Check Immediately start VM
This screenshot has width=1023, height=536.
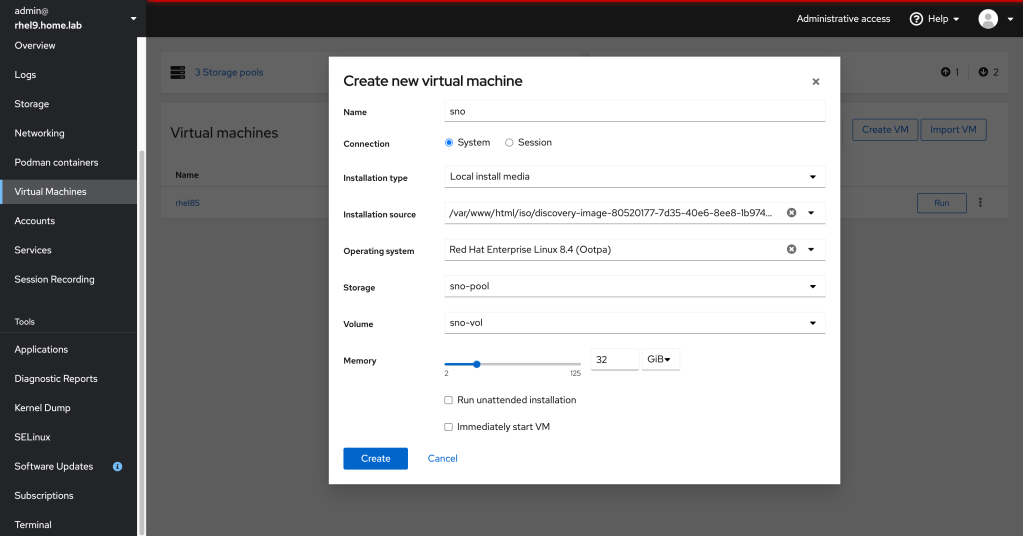click(449, 427)
